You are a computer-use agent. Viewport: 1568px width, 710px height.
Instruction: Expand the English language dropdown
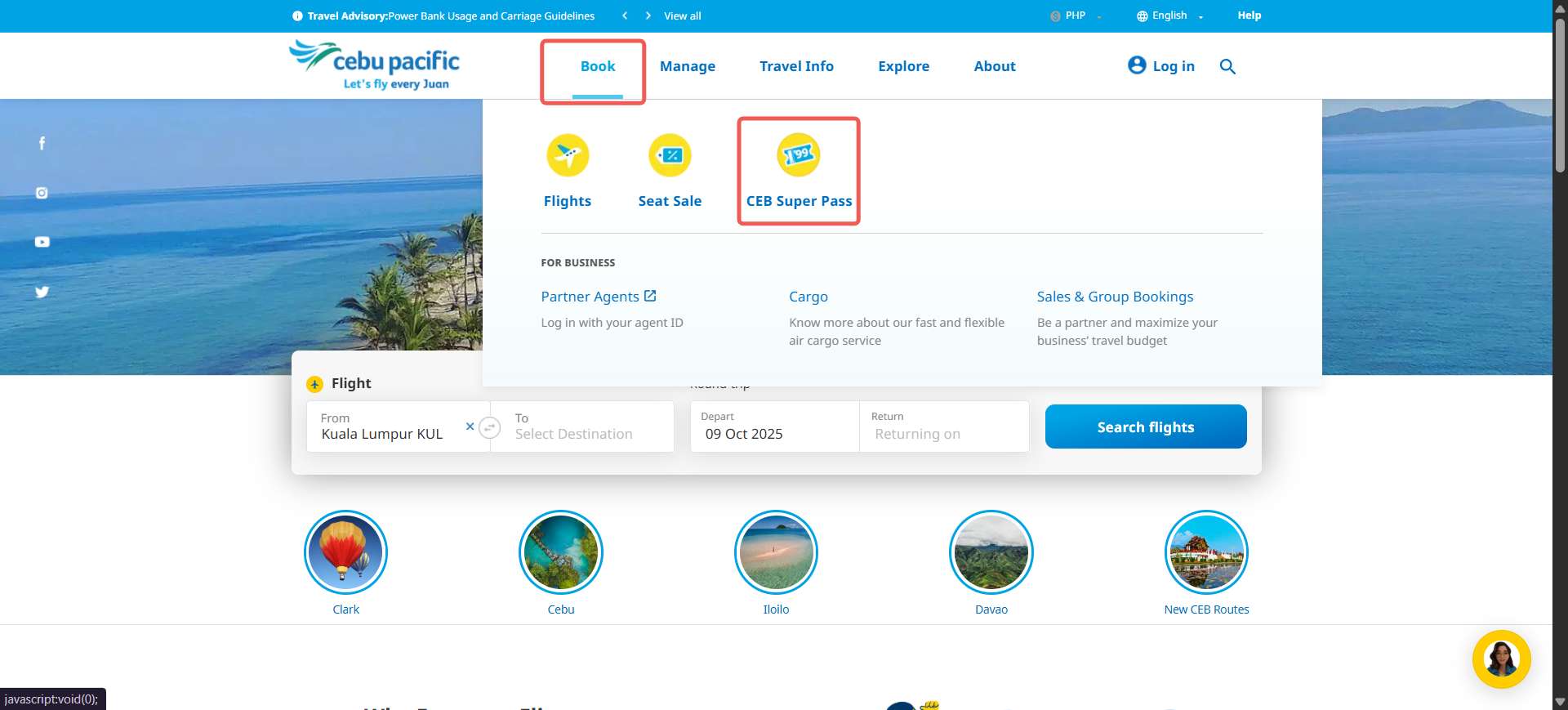click(1169, 16)
